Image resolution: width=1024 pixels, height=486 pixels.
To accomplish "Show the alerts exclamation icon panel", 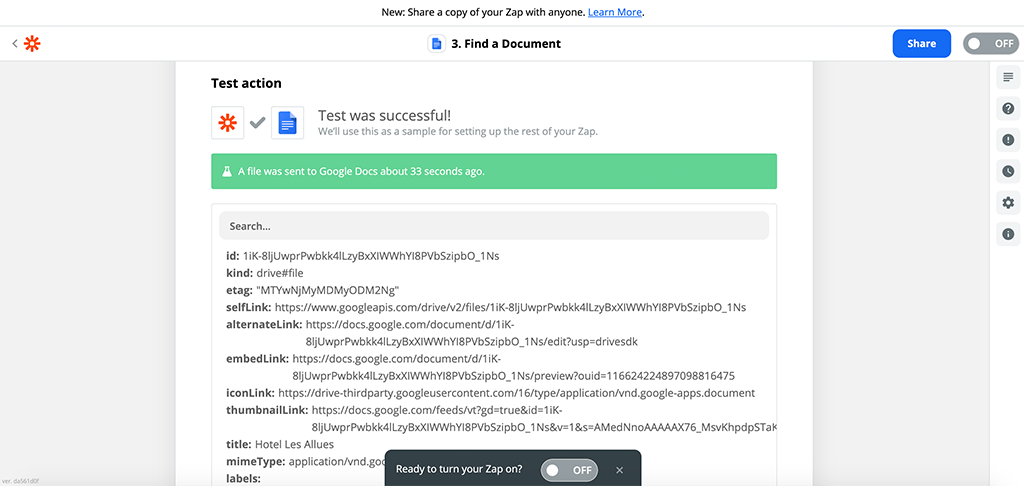I will 1008,140.
